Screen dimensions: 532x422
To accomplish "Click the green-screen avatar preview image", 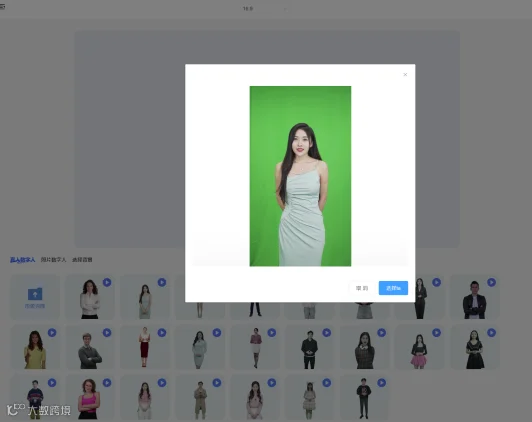I will click(x=300, y=176).
